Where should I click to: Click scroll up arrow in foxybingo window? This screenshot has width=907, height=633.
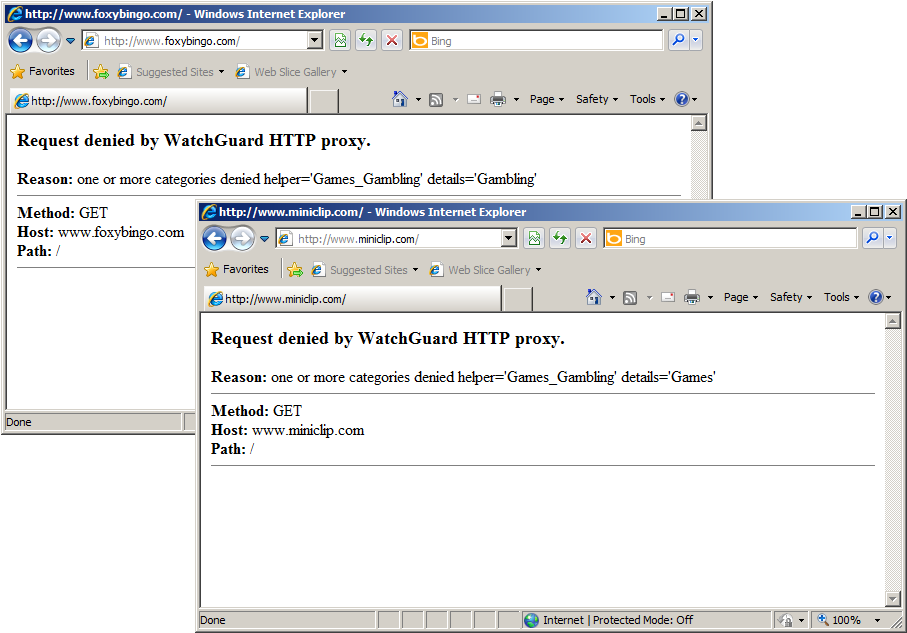pos(699,123)
